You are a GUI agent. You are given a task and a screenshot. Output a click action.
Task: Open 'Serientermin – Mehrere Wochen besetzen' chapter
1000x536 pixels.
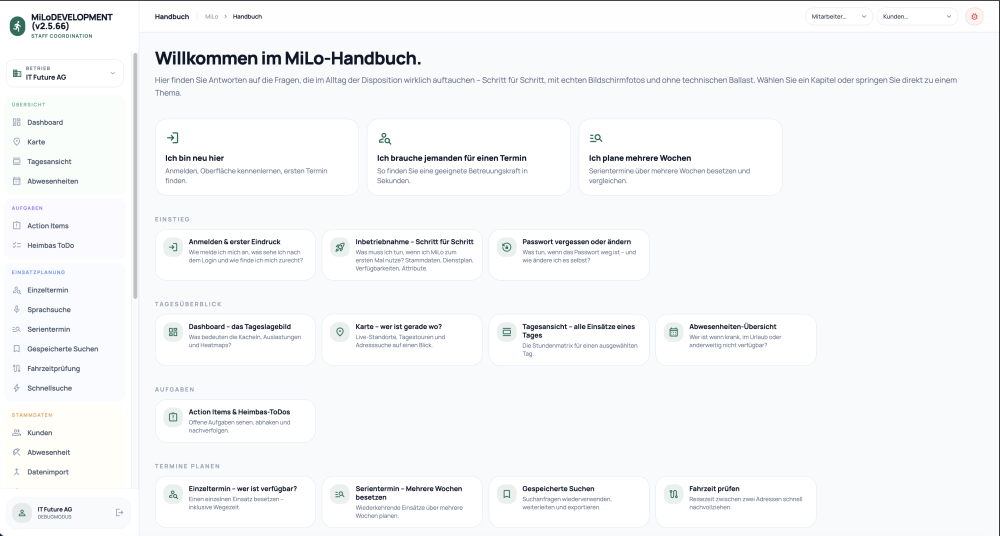click(x=402, y=502)
